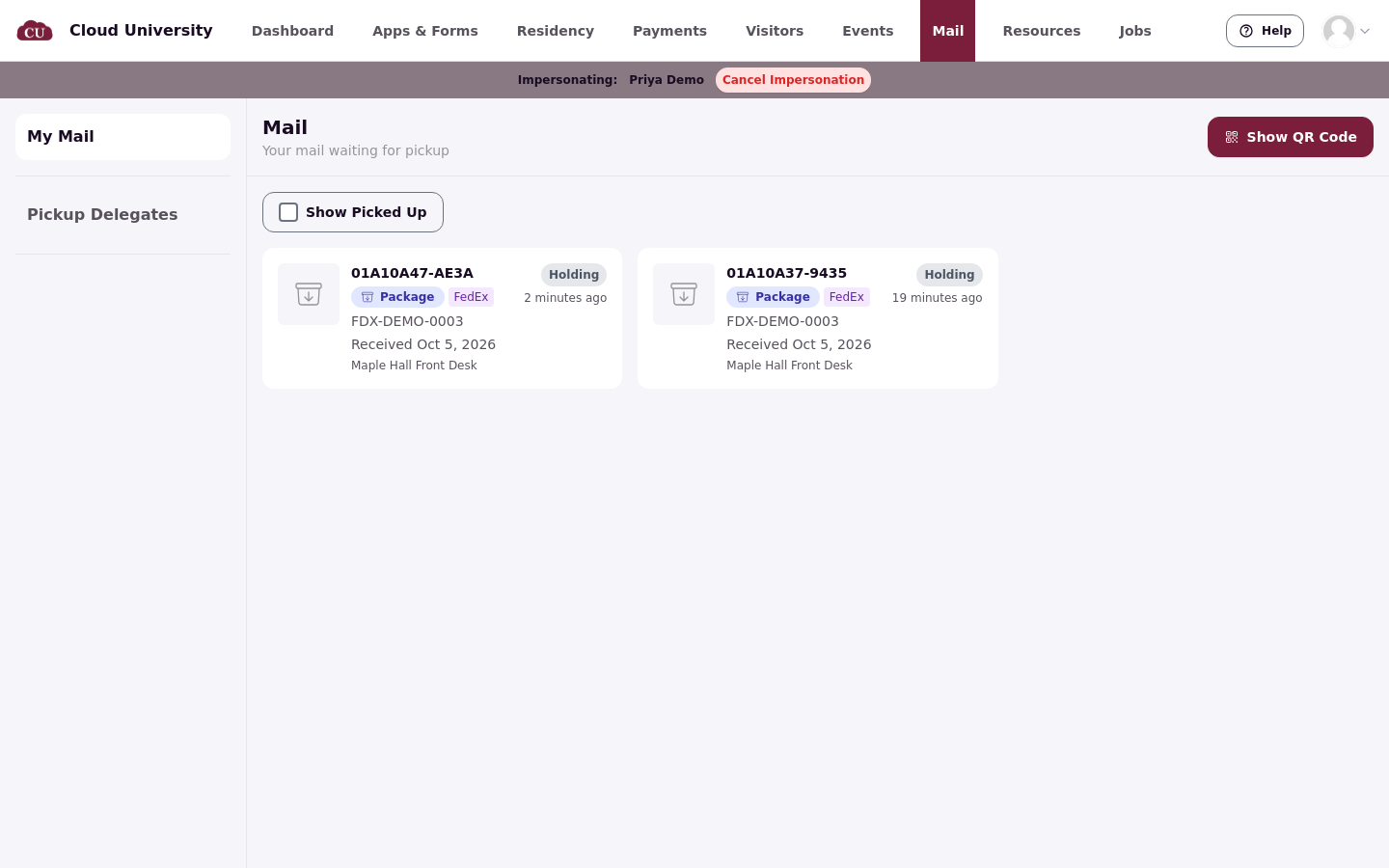Click the Package tag on 01A10A47-AE3A
The height and width of the screenshot is (868, 1389).
point(397,297)
